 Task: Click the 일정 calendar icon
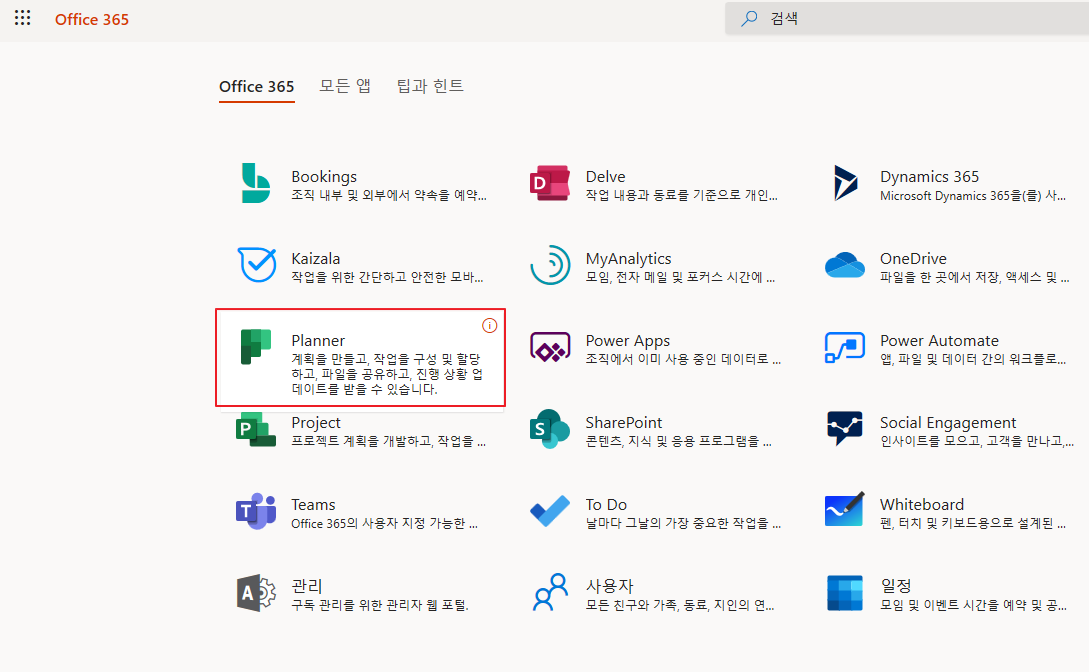click(845, 593)
